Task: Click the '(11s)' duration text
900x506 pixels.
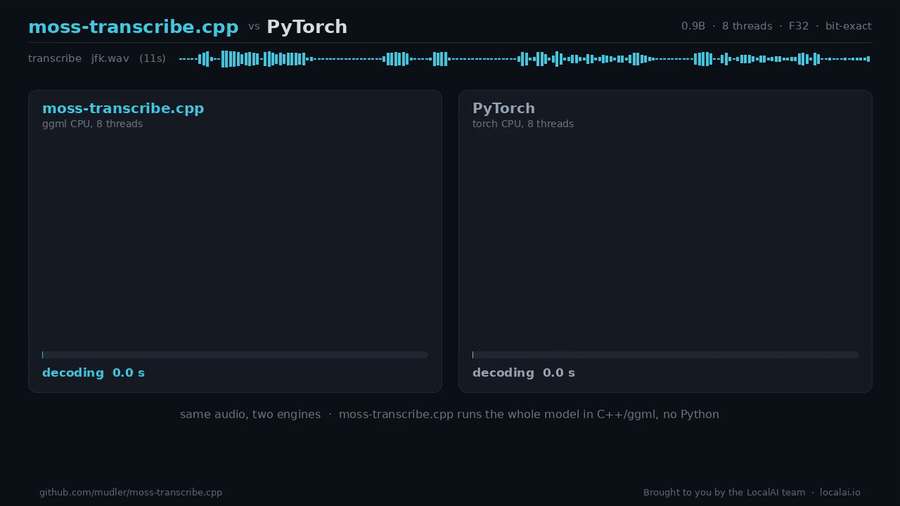Action: [x=152, y=59]
